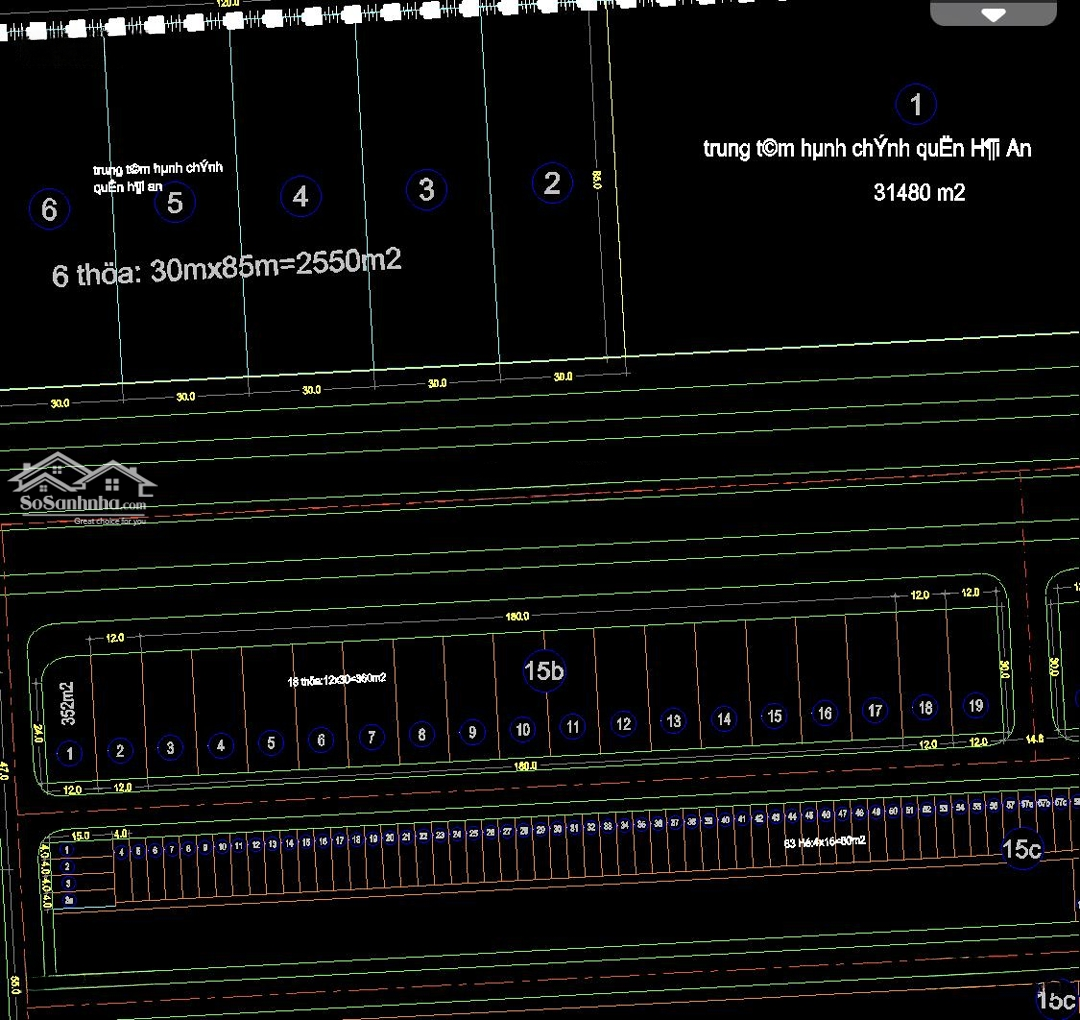
Task: Select the 180.0 dimension above block 15b
Action: coord(517,617)
